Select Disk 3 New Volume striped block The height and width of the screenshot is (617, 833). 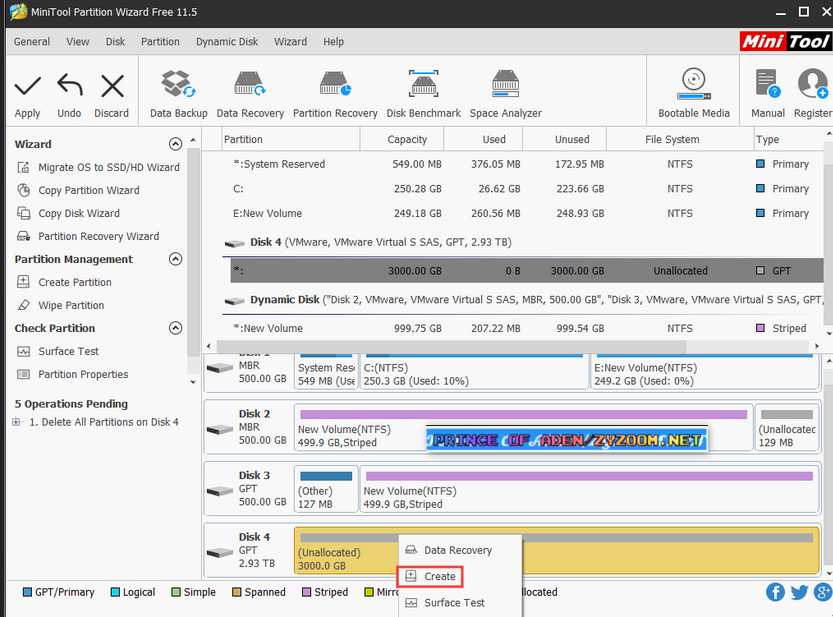589,489
